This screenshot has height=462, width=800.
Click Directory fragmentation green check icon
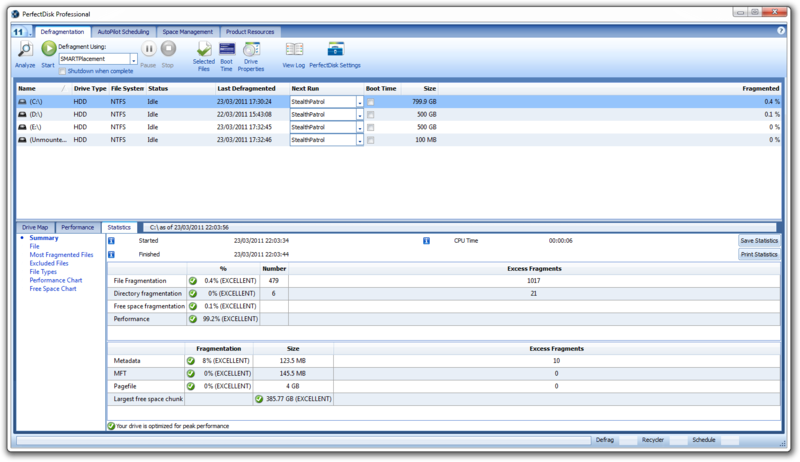pyautogui.click(x=193, y=294)
